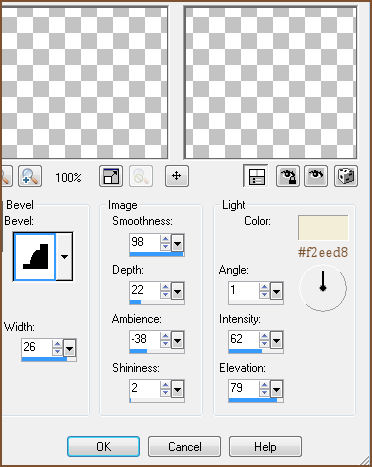
Task: Click the greyed-out zoom icon
Action: pos(141,176)
